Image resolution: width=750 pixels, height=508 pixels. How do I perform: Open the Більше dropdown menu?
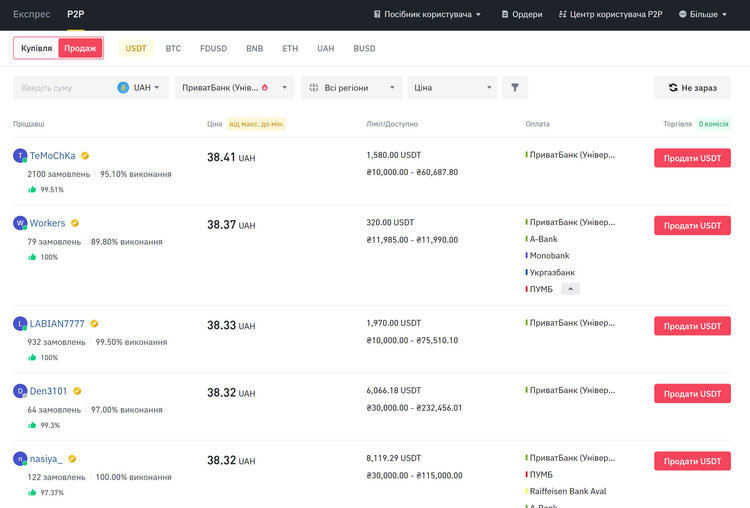[703, 14]
